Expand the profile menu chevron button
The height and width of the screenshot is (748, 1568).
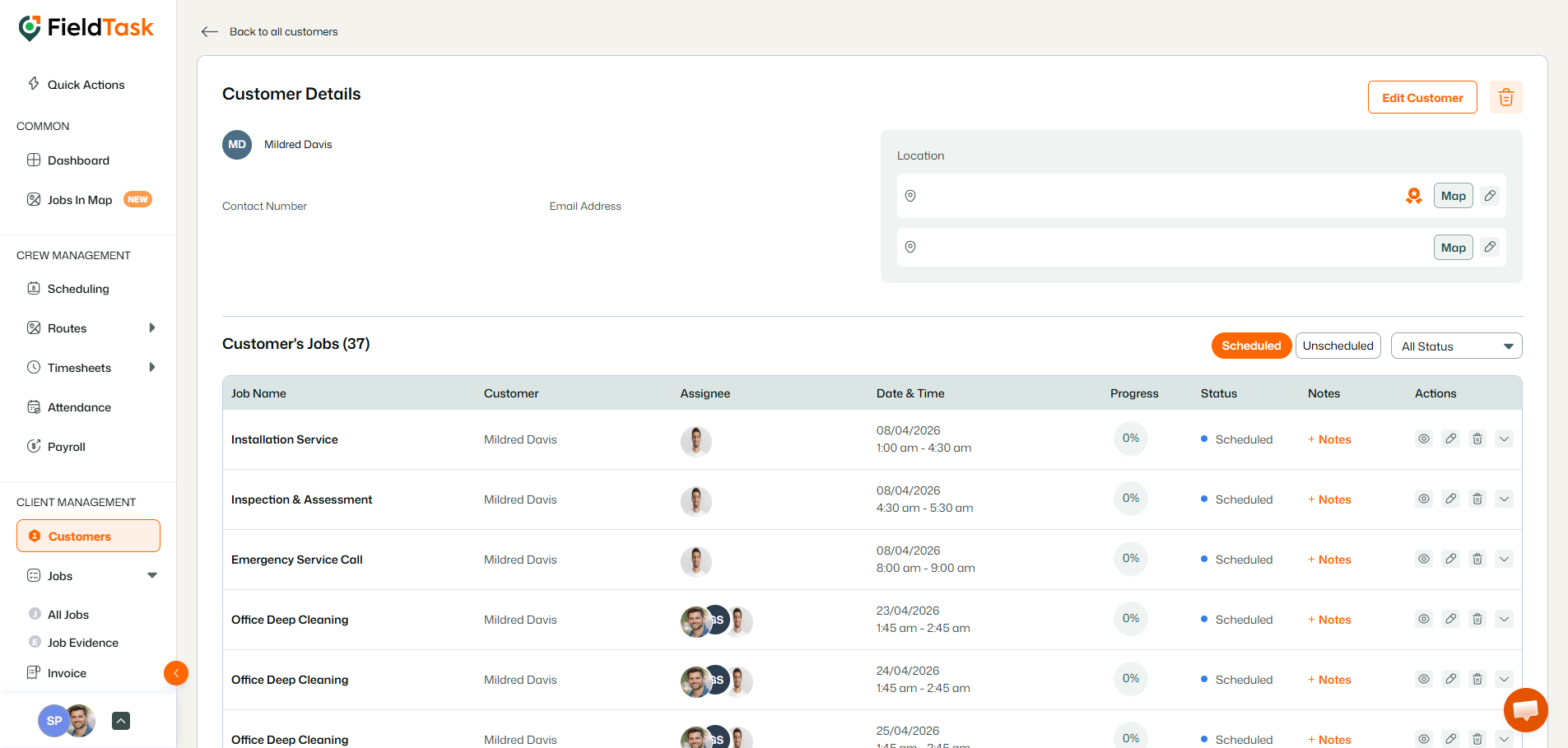121,721
